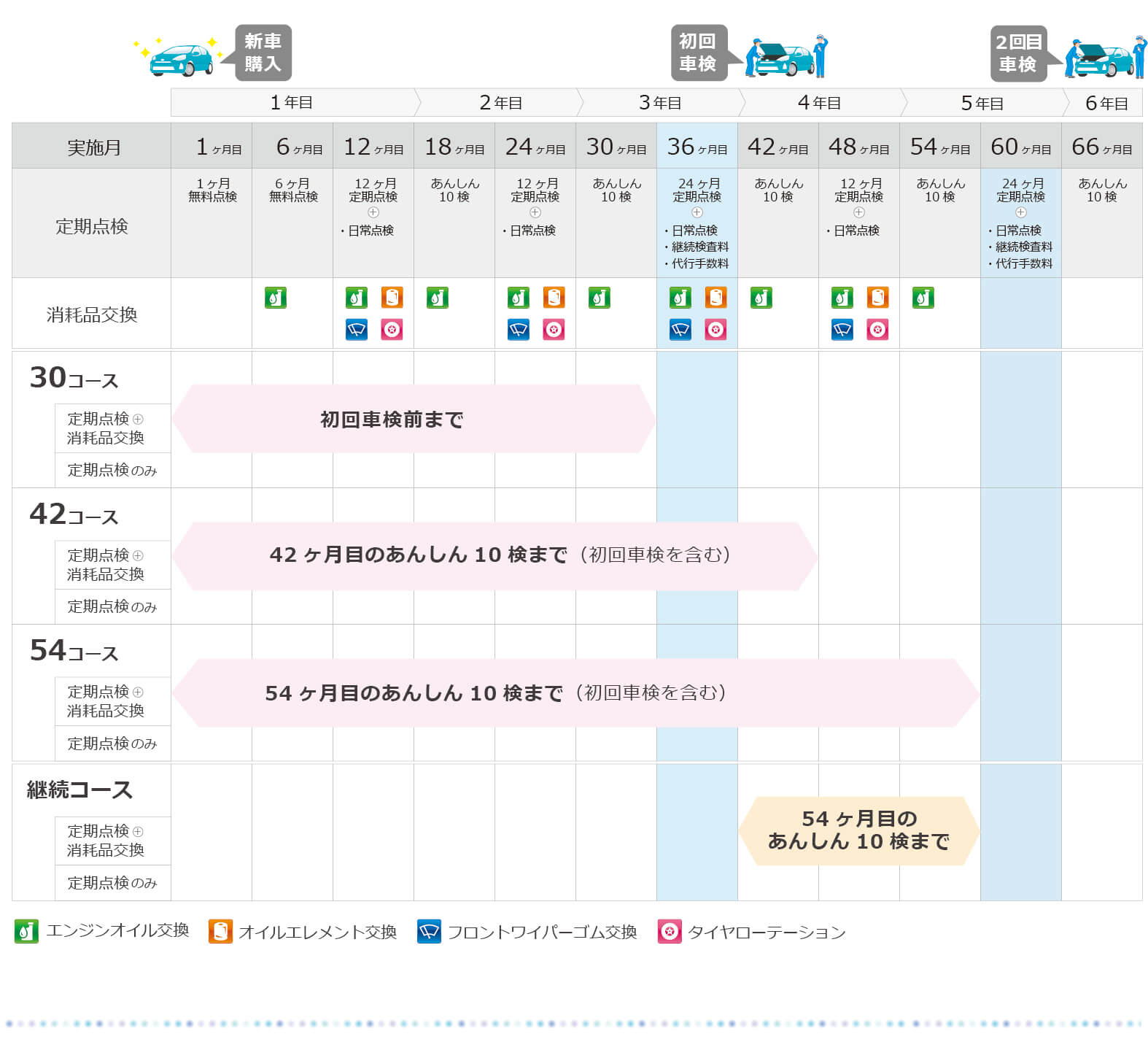Click the engine oil icon under 6ヶ月目

point(275,298)
